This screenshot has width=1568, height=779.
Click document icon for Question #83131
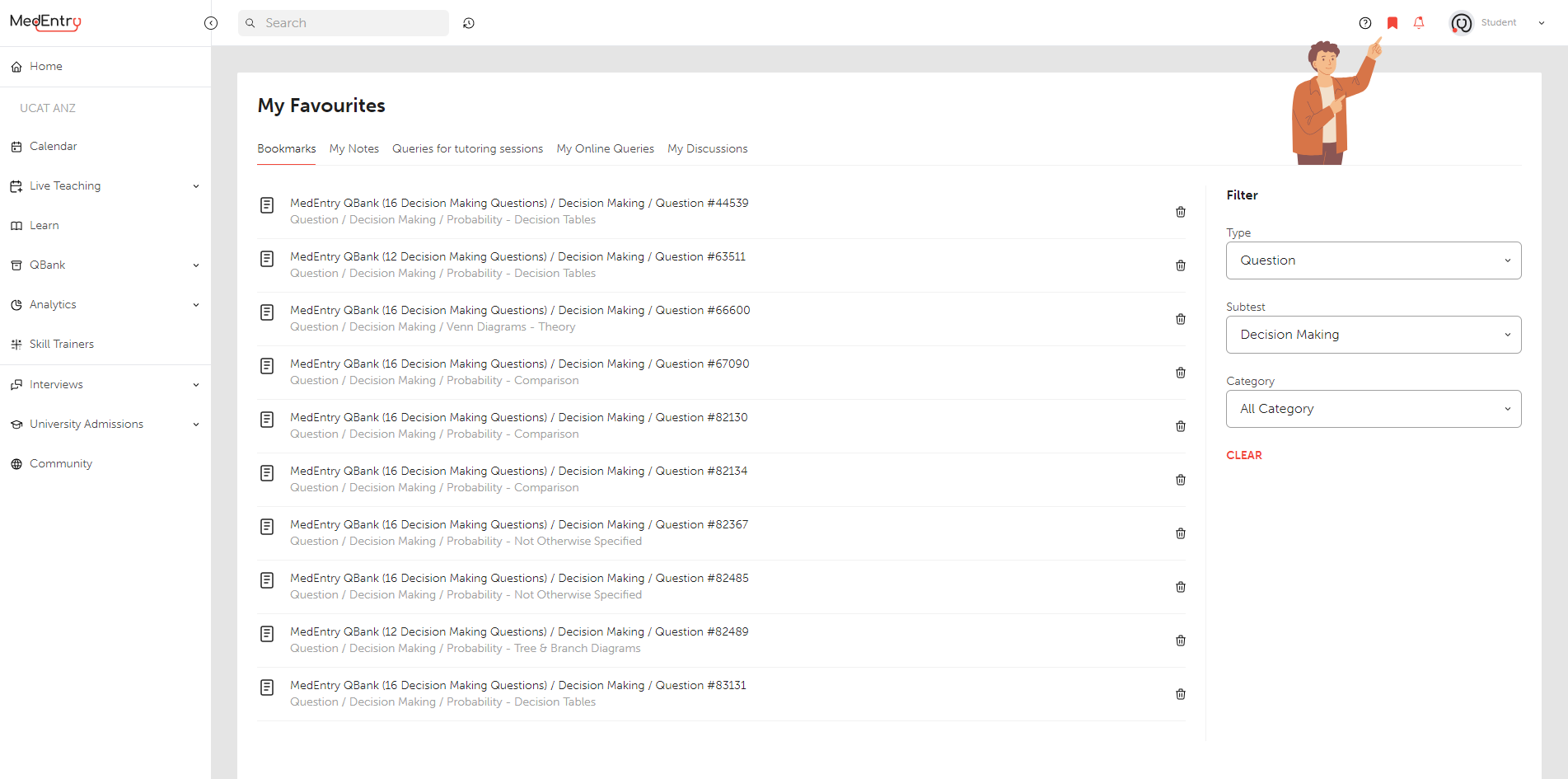click(267, 687)
